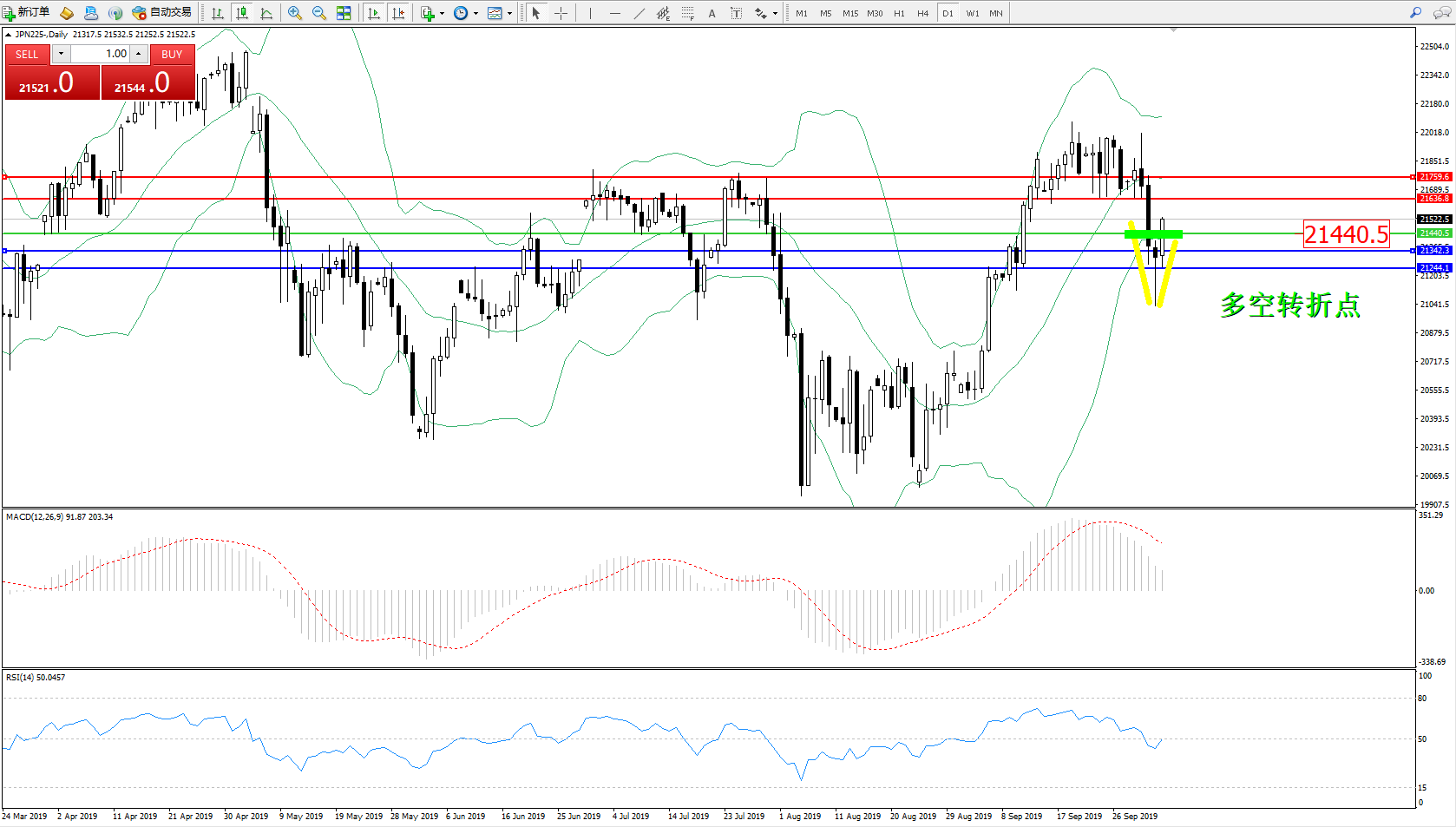1456x827 pixels.
Task: Open the tile windows layout icon
Action: click(344, 13)
